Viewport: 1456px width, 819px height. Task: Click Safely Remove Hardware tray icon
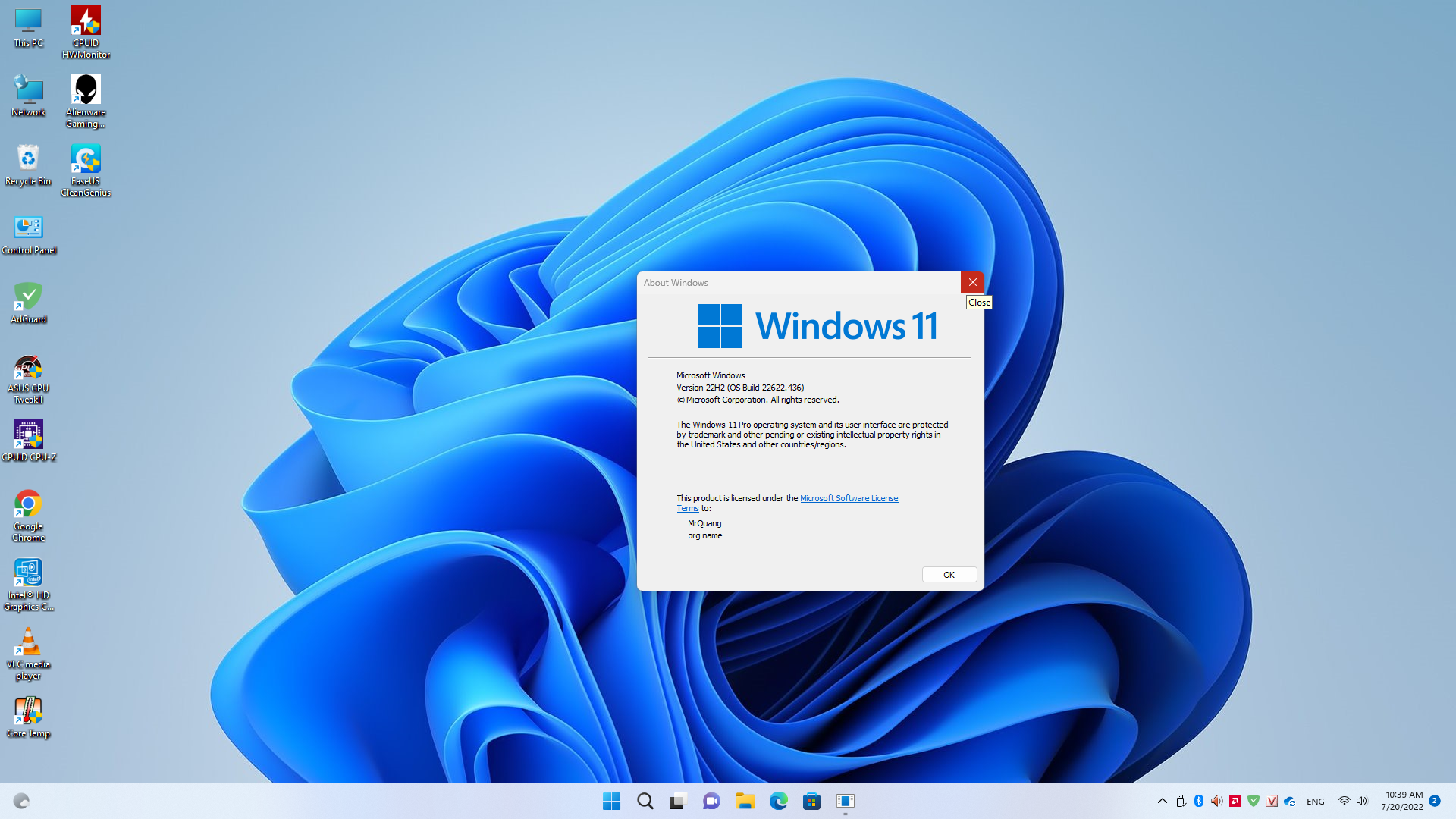(1181, 801)
